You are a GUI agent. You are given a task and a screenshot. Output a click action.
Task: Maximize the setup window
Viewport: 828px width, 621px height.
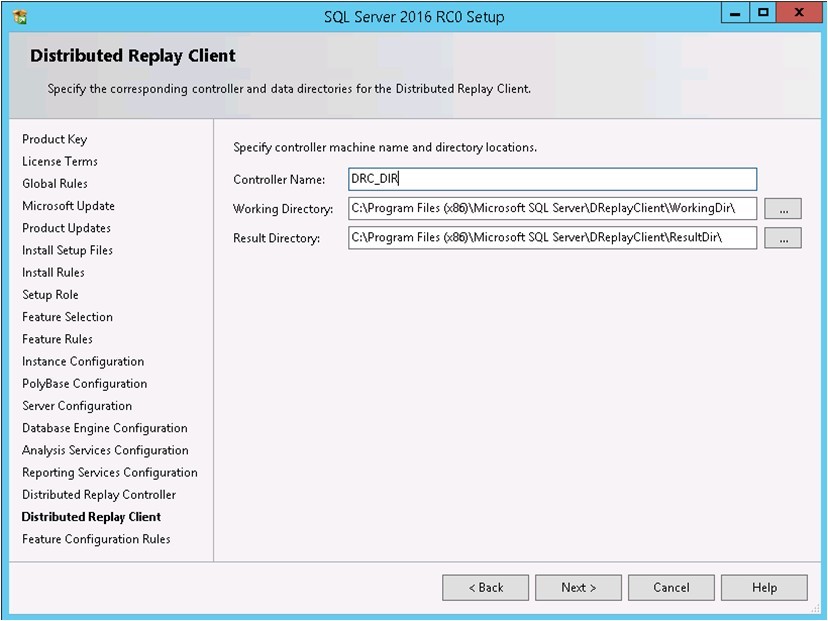pos(763,13)
